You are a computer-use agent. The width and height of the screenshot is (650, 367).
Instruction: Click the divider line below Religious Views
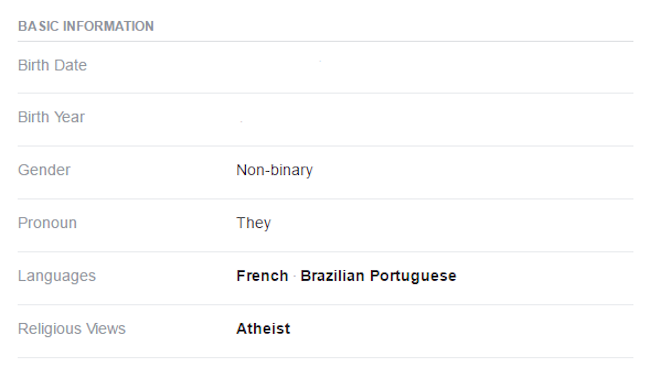click(x=325, y=357)
